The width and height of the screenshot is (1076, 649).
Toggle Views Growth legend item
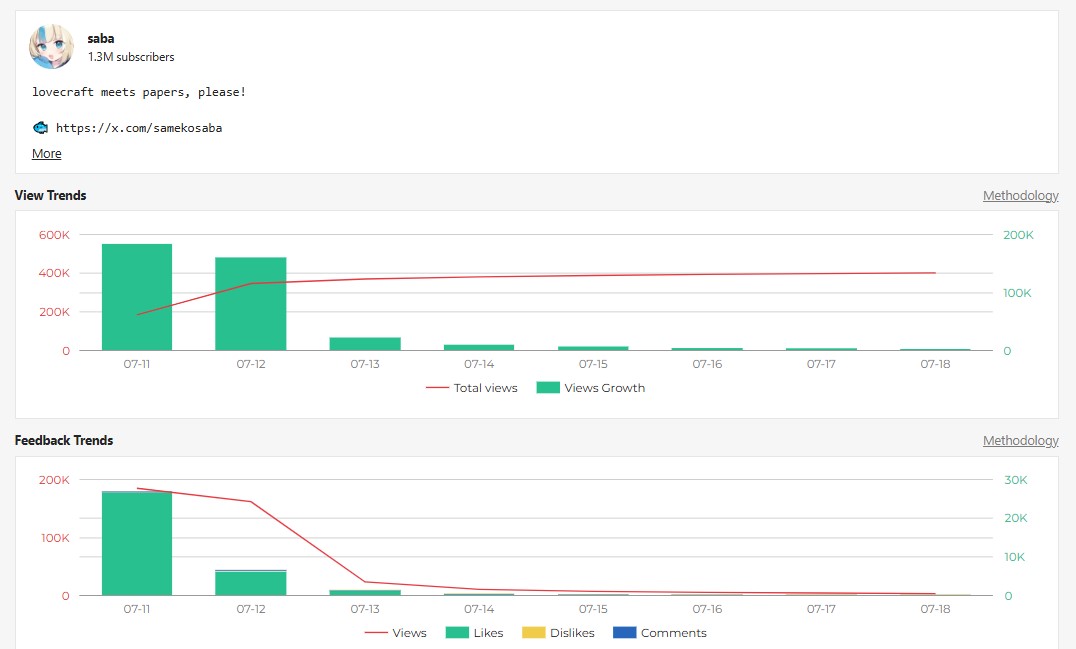pyautogui.click(x=591, y=388)
